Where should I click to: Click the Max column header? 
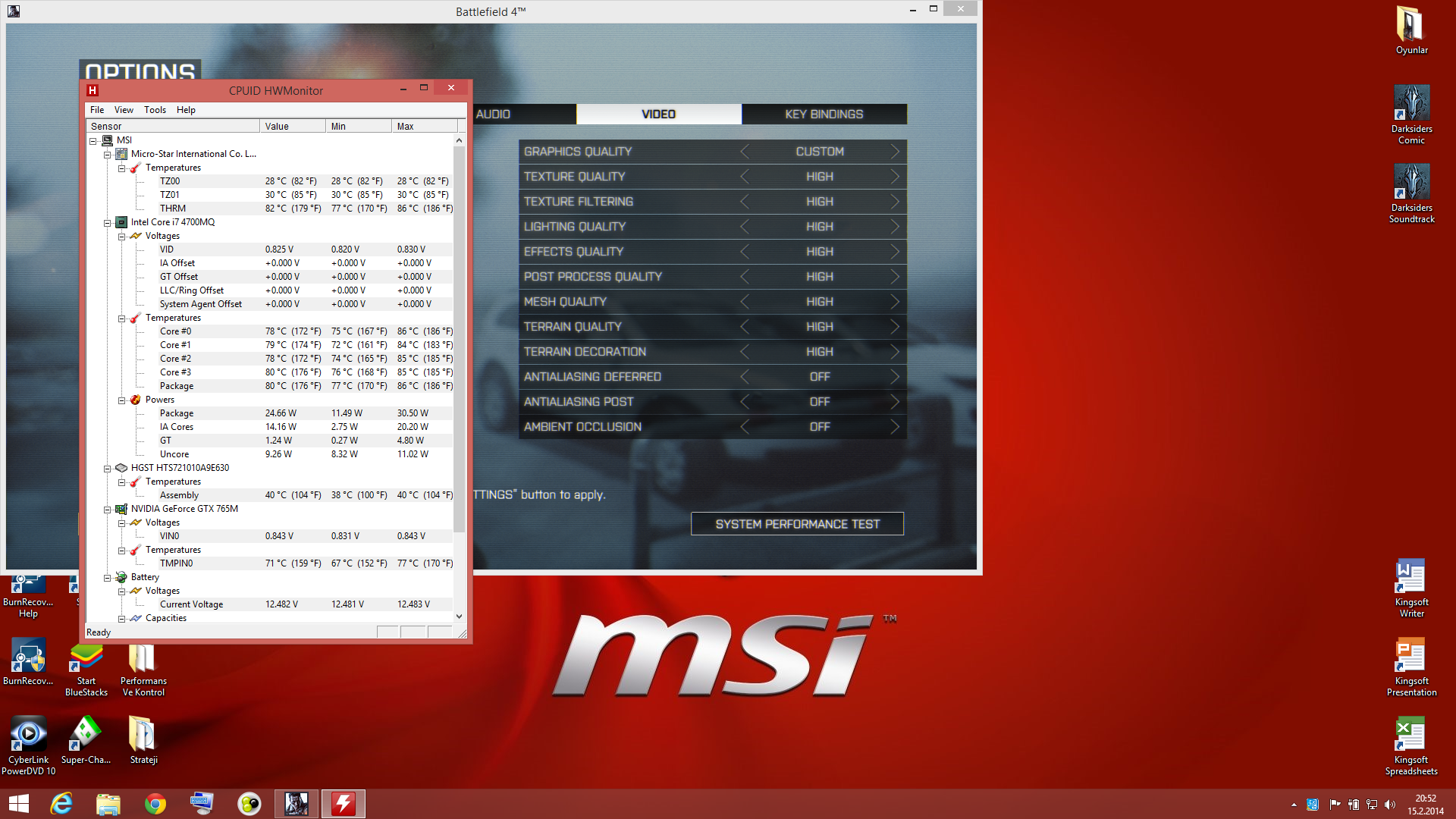pos(425,126)
